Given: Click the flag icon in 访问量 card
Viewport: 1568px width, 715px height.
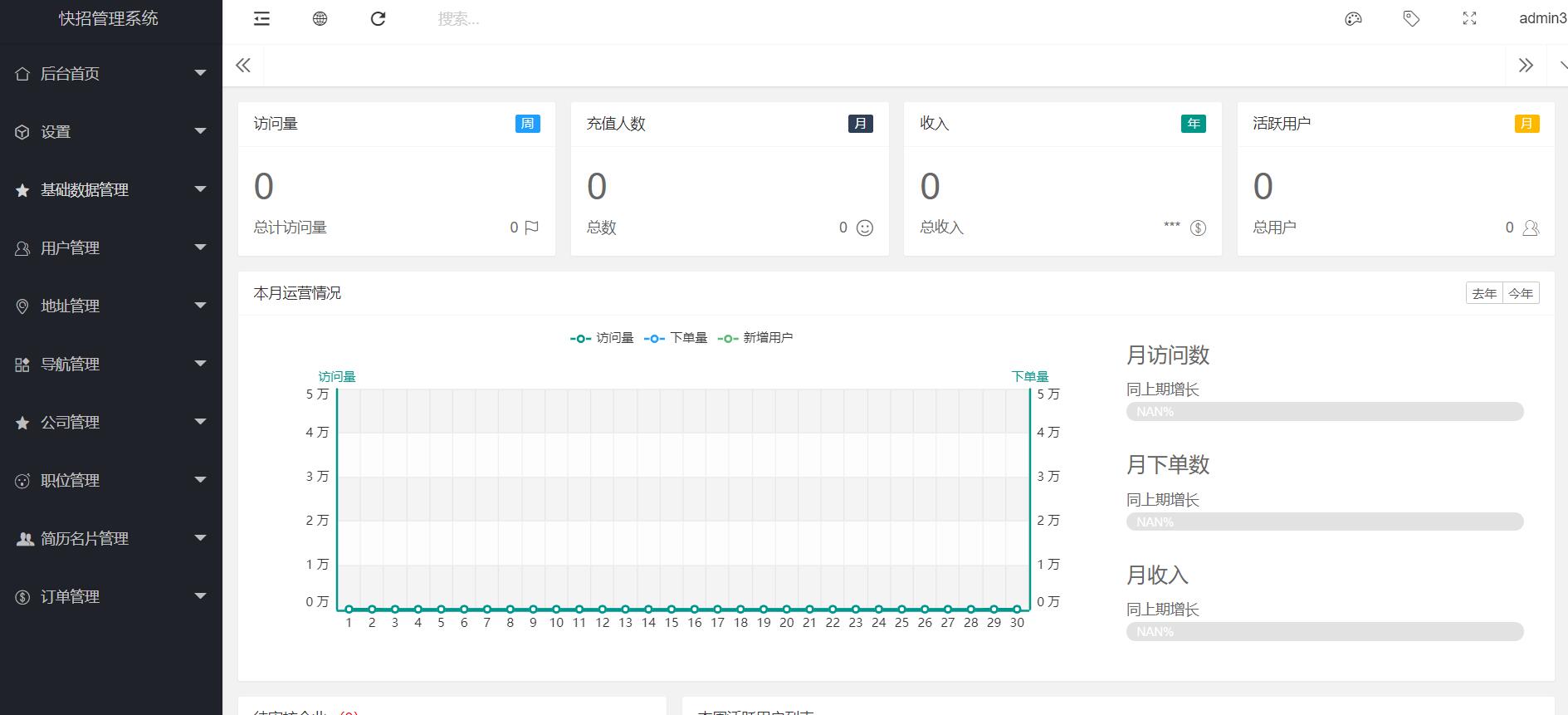Looking at the screenshot, I should coord(531,228).
